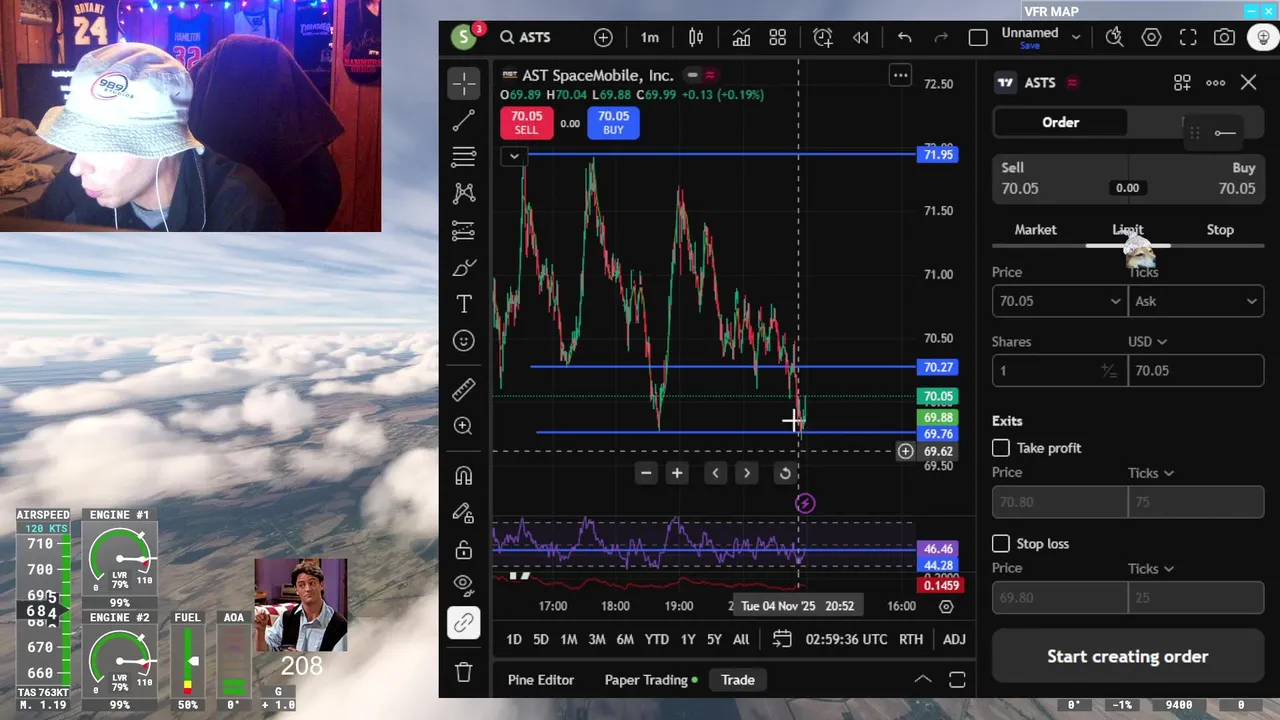Enter fullscreen chart mode

[1188, 37]
